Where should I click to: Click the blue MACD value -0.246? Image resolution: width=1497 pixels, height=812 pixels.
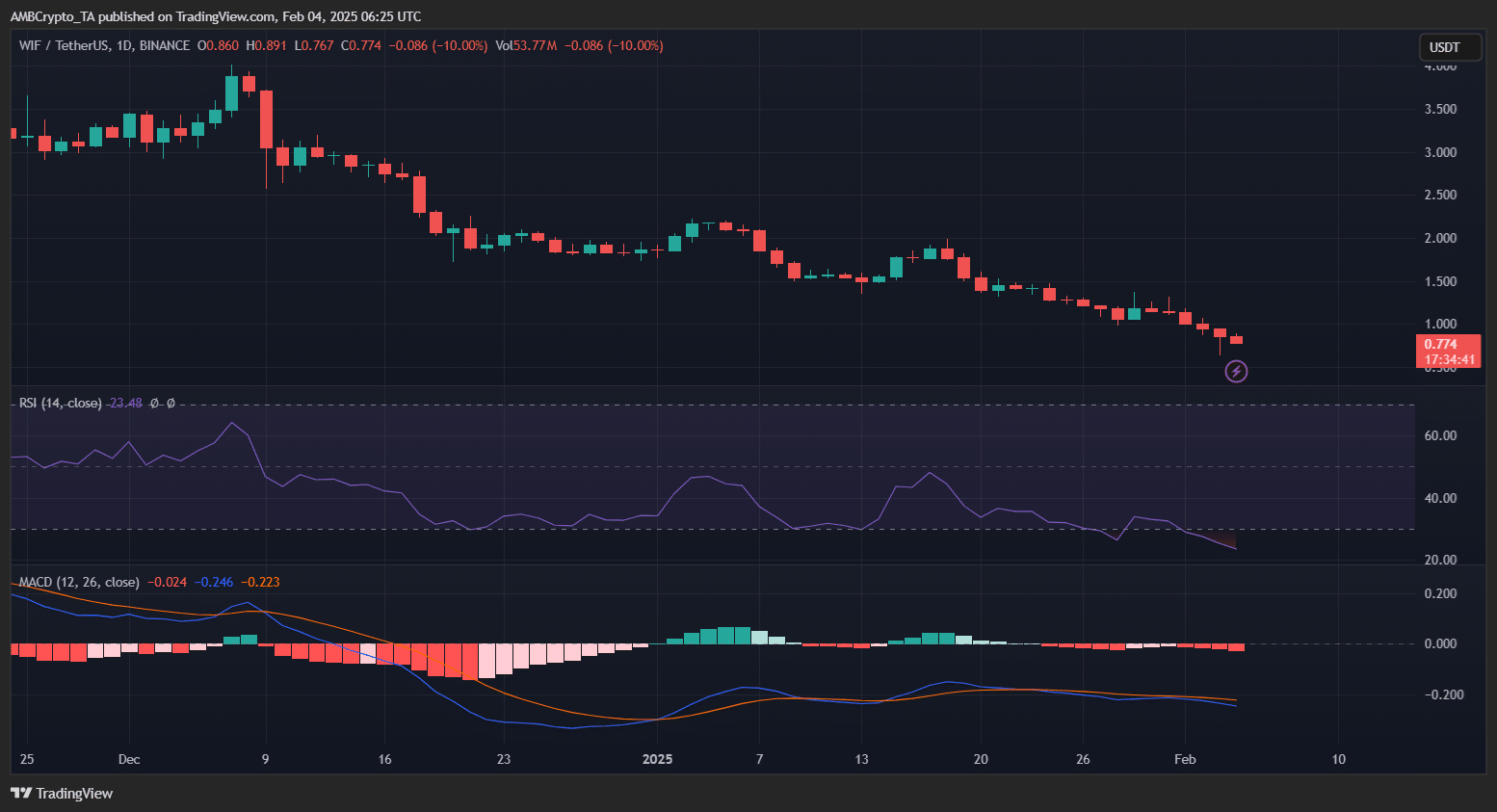[x=213, y=582]
